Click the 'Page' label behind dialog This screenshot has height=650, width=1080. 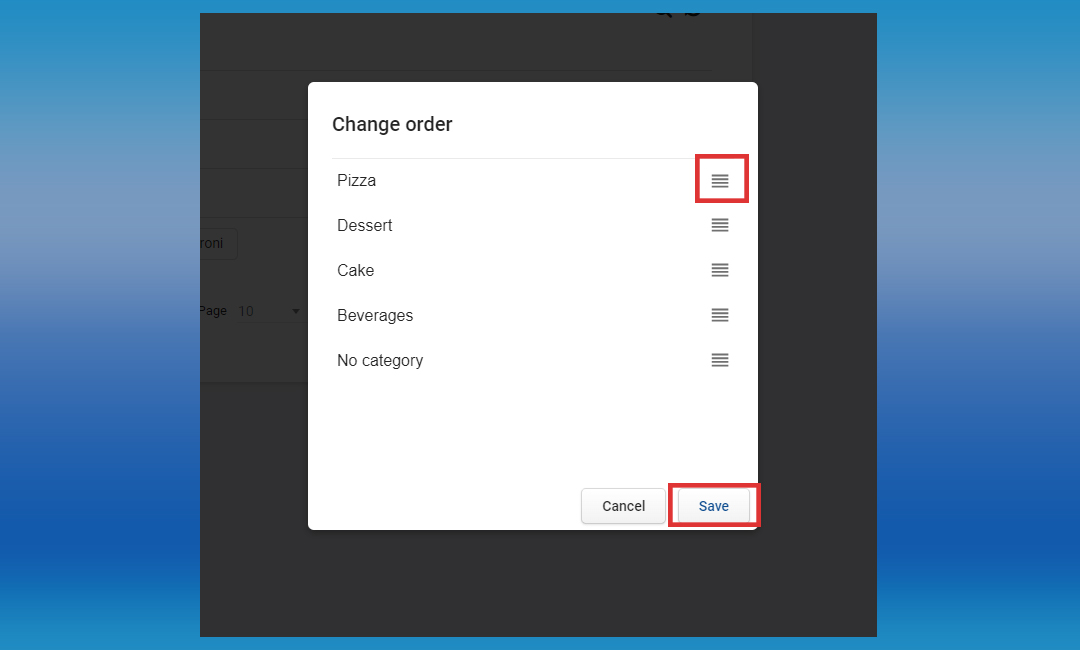[213, 312]
